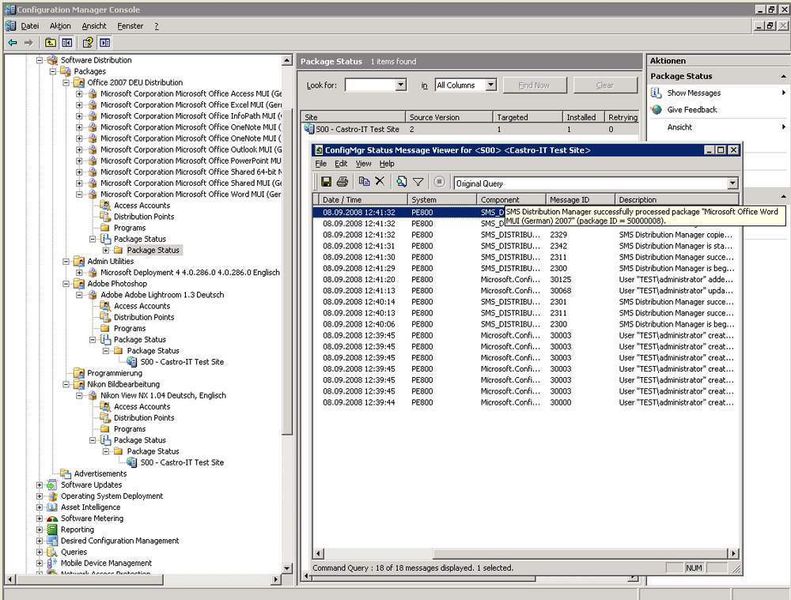The height and width of the screenshot is (600, 791).
Task: Click the Give Feedback action link
Action: (x=692, y=110)
